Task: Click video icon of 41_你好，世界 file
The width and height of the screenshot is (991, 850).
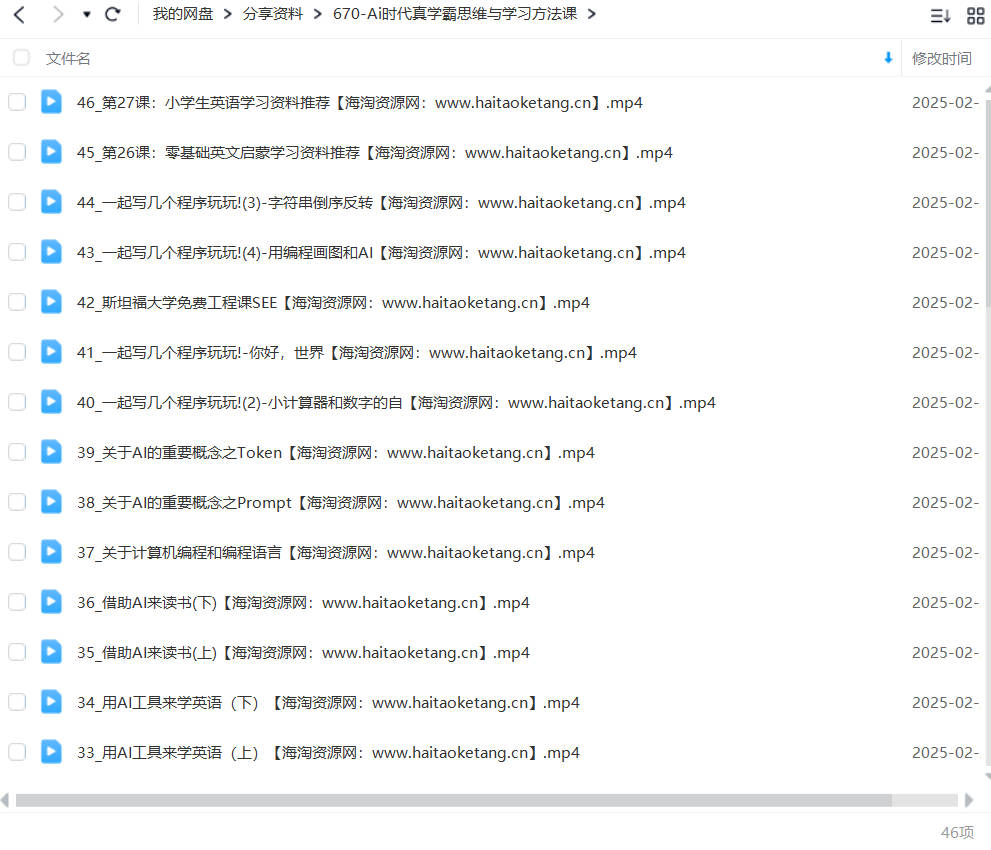Action: pos(51,352)
